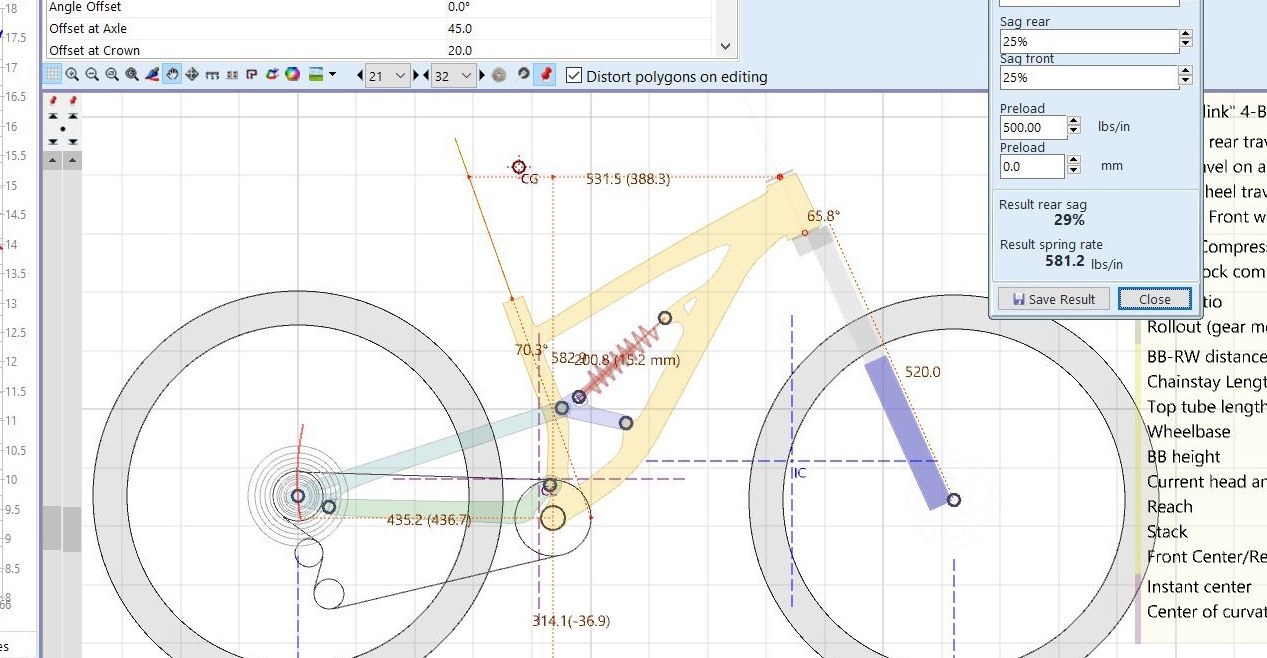This screenshot has height=658, width=1267.
Task: Click left arrow before the 21 combo box
Action: (360, 76)
